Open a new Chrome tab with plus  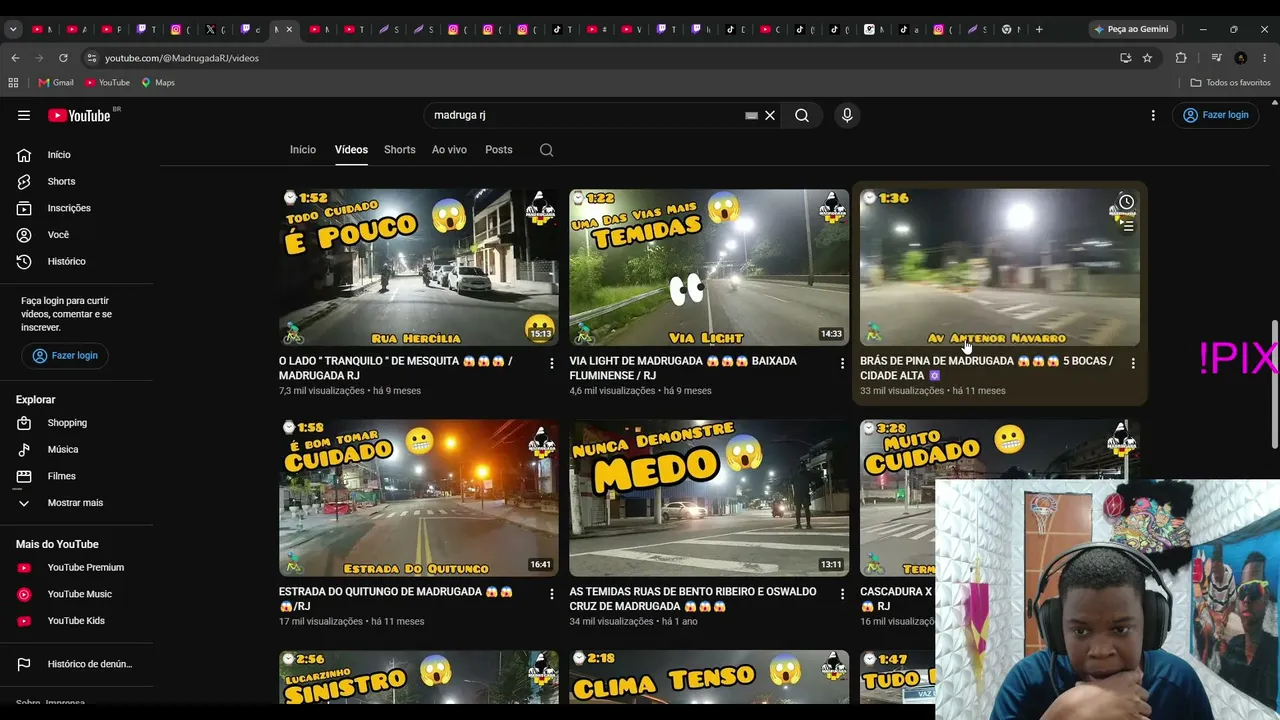(x=1039, y=30)
